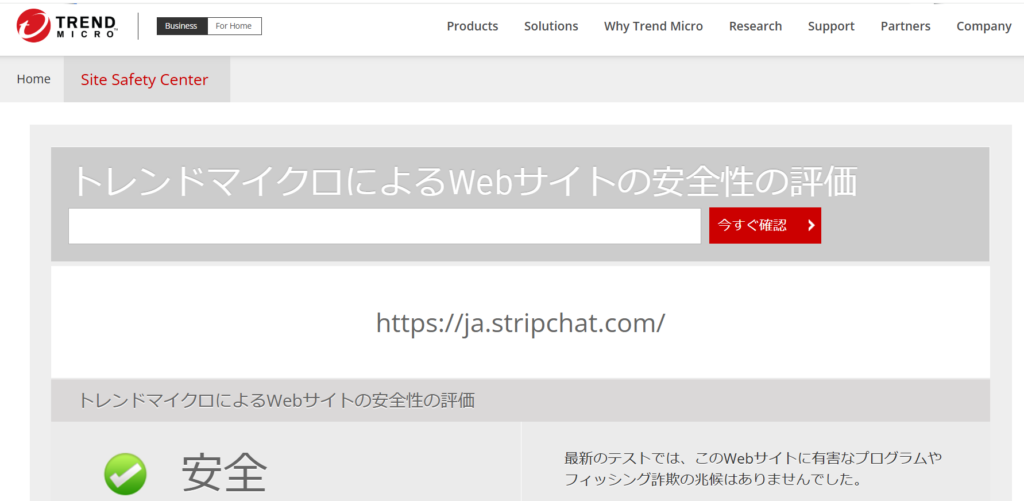Viewport: 1024px width, 501px height.
Task: Open the Why Trend Micro menu
Action: (654, 26)
